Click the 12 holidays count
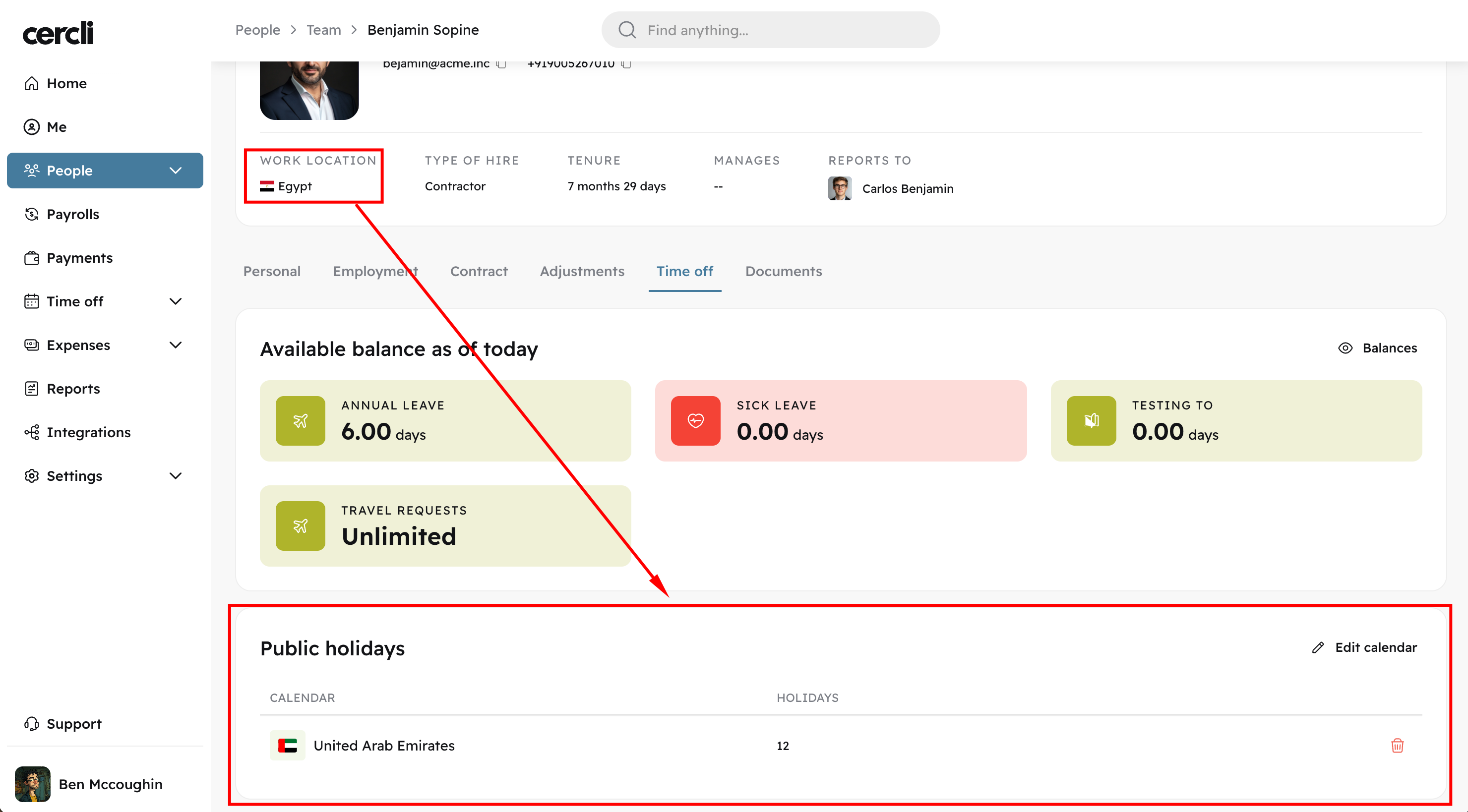This screenshot has width=1468, height=812. pos(783,746)
